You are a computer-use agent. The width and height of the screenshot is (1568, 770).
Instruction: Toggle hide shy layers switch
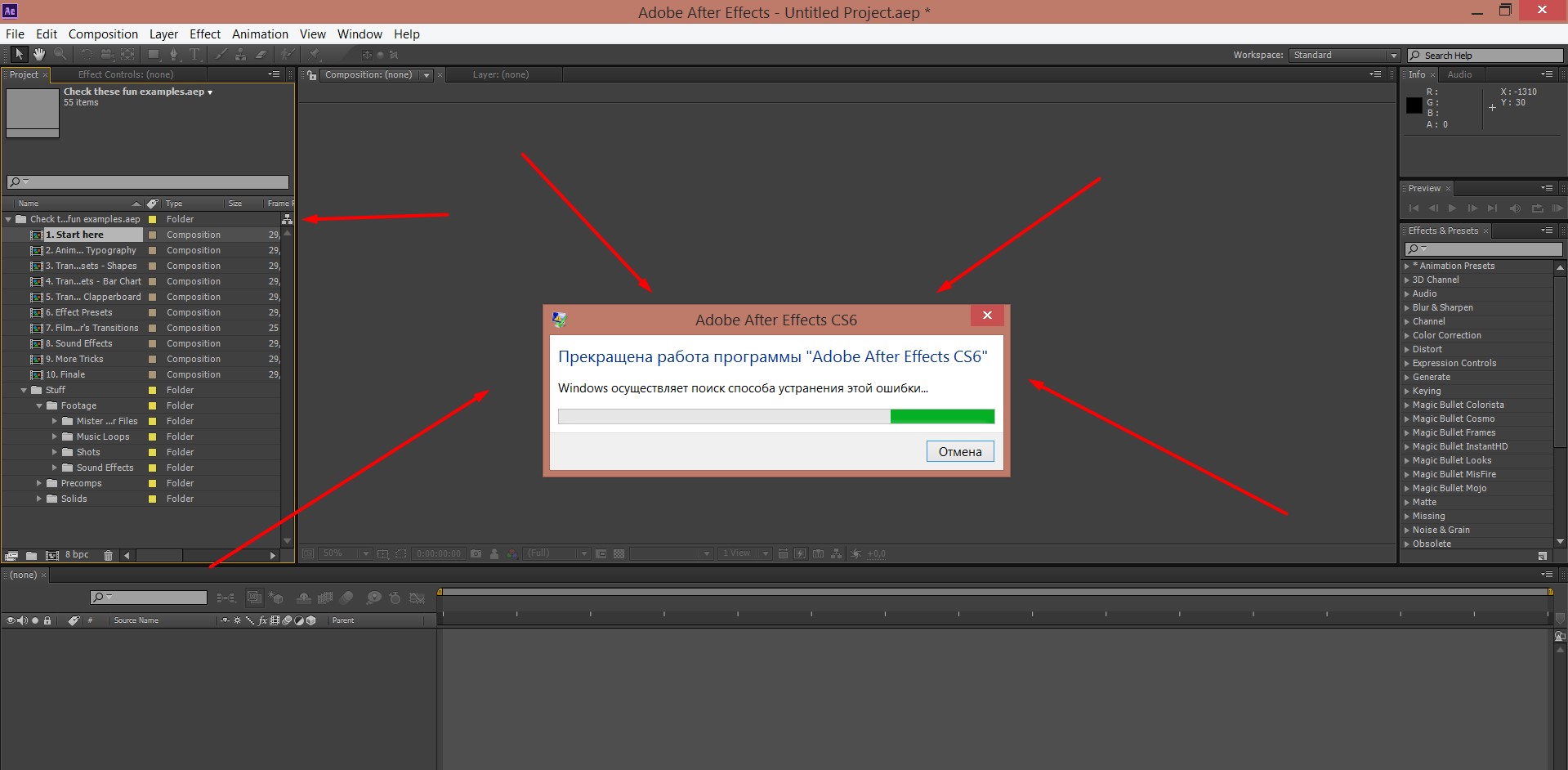click(303, 598)
